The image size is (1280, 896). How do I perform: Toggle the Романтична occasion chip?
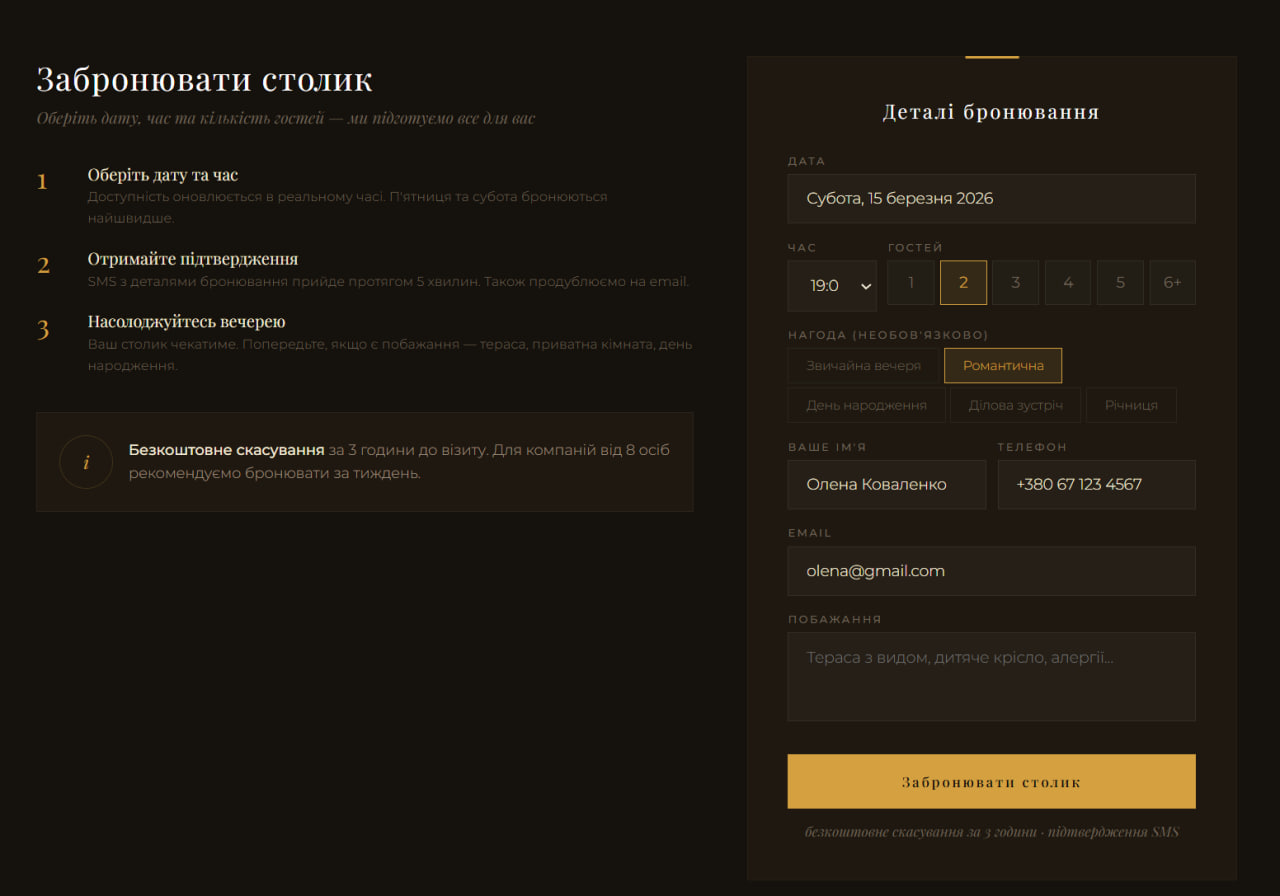pos(1003,366)
